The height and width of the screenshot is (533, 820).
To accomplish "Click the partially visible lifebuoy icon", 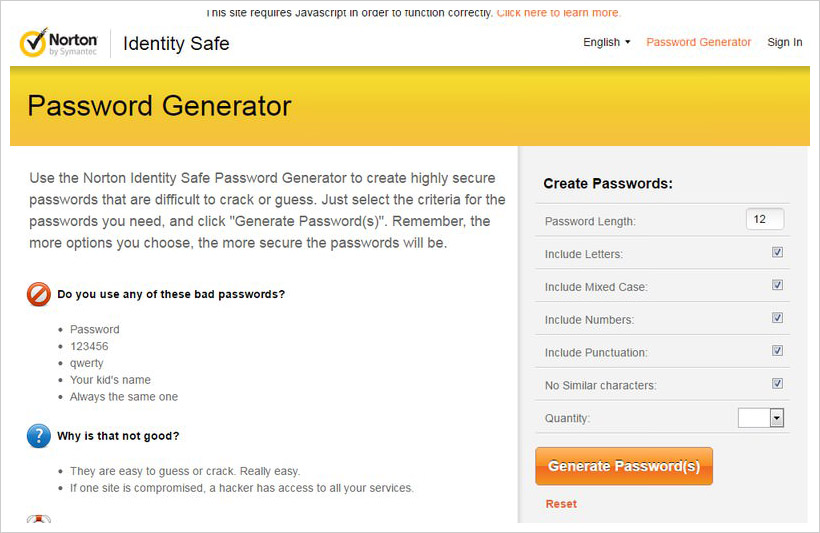I will coord(39,518).
